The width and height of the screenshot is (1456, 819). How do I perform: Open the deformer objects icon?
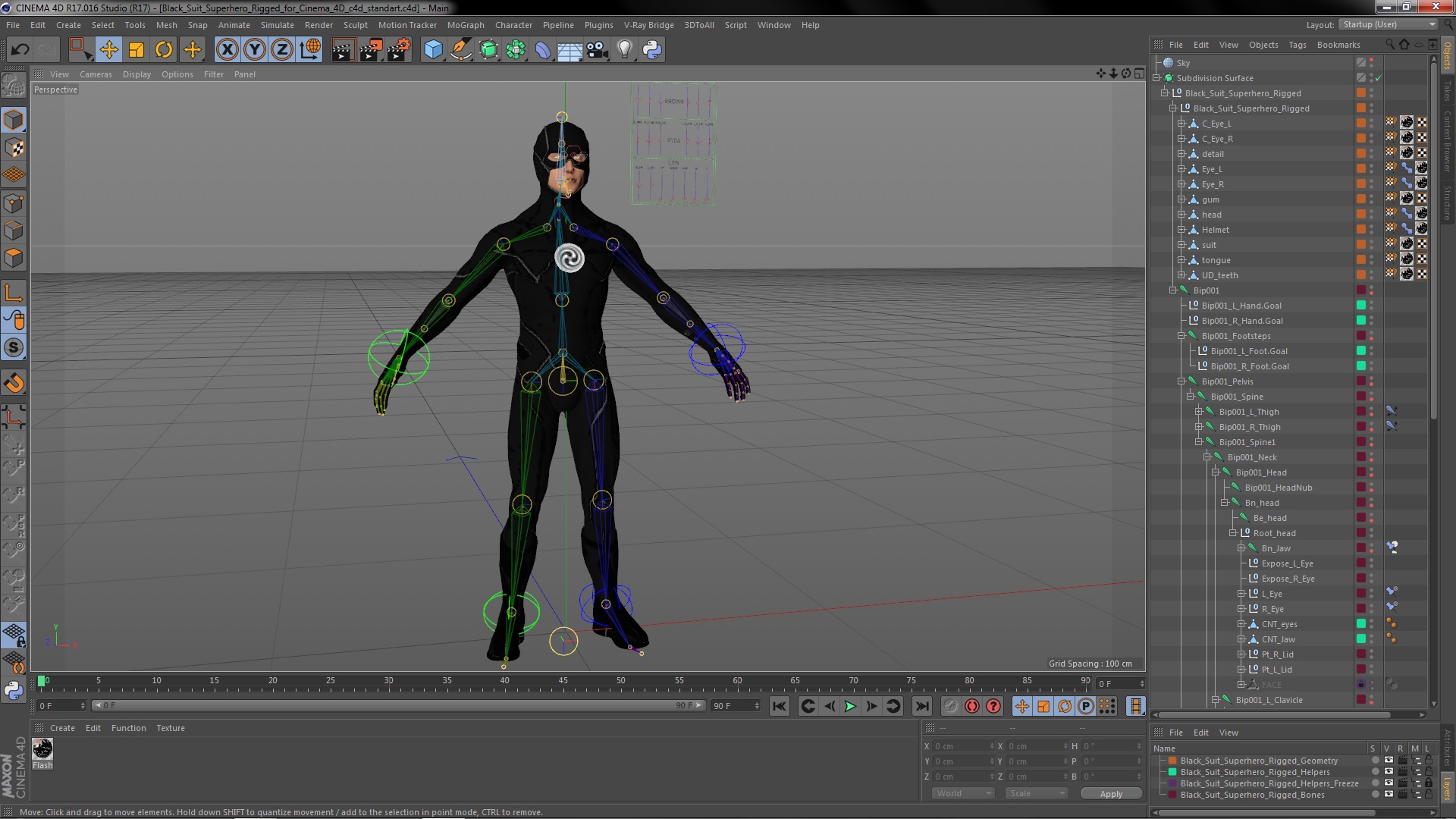(x=543, y=50)
